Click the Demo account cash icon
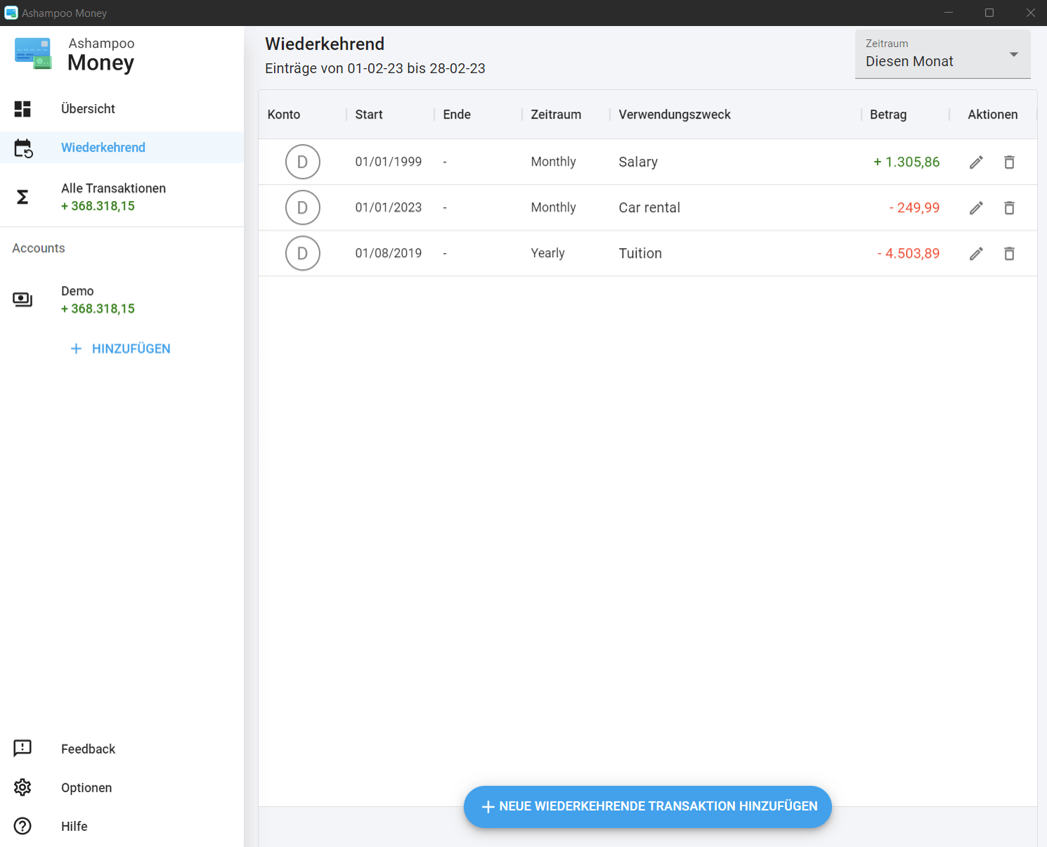1047x847 pixels. pyautogui.click(x=23, y=299)
